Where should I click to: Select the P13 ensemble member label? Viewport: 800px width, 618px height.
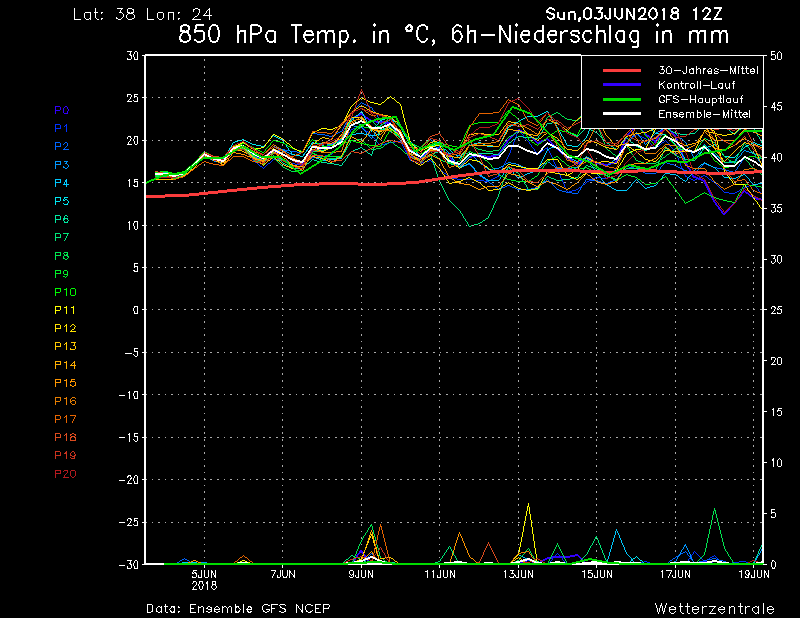pyautogui.click(x=64, y=346)
